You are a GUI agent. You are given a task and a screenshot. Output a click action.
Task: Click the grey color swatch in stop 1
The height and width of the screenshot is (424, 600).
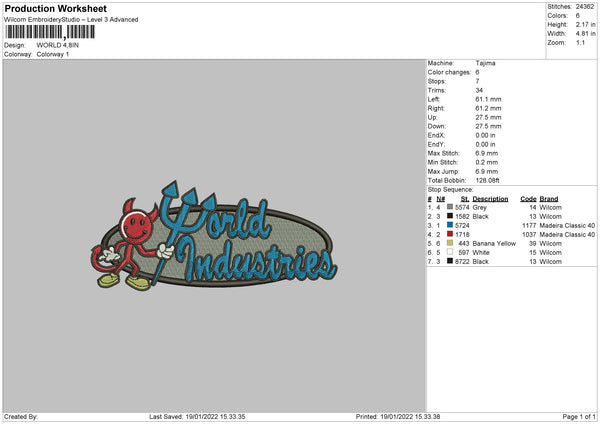pyautogui.click(x=450, y=207)
